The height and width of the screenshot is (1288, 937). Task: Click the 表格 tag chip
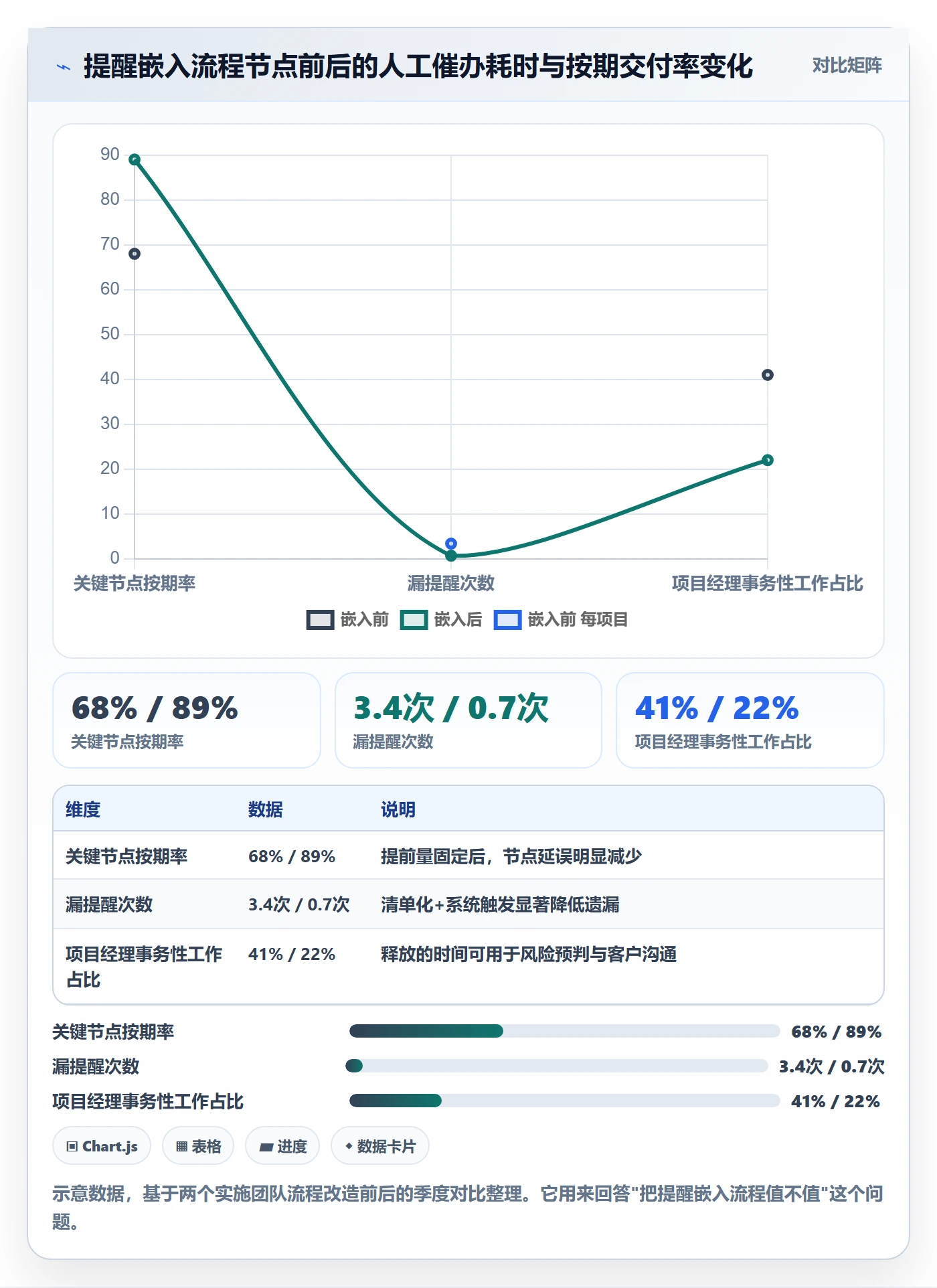pos(198,1146)
